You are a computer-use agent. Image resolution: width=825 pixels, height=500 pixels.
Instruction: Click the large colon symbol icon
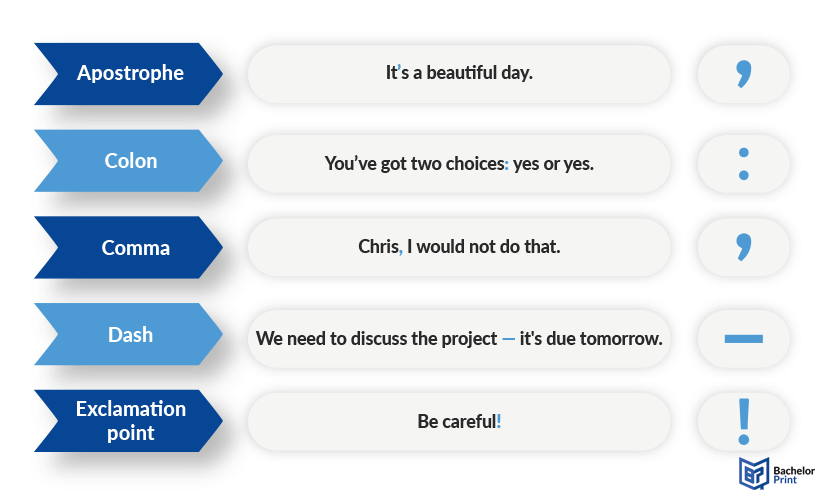click(x=743, y=164)
